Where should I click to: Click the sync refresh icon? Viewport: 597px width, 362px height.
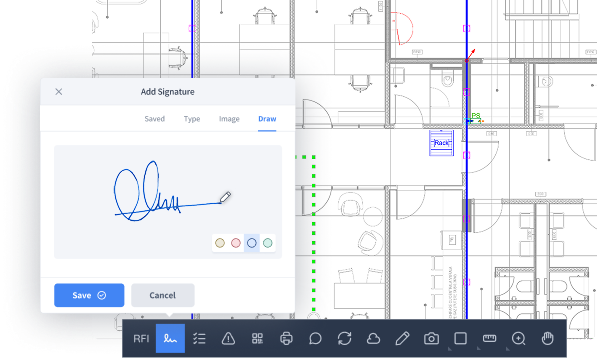pyautogui.click(x=344, y=338)
